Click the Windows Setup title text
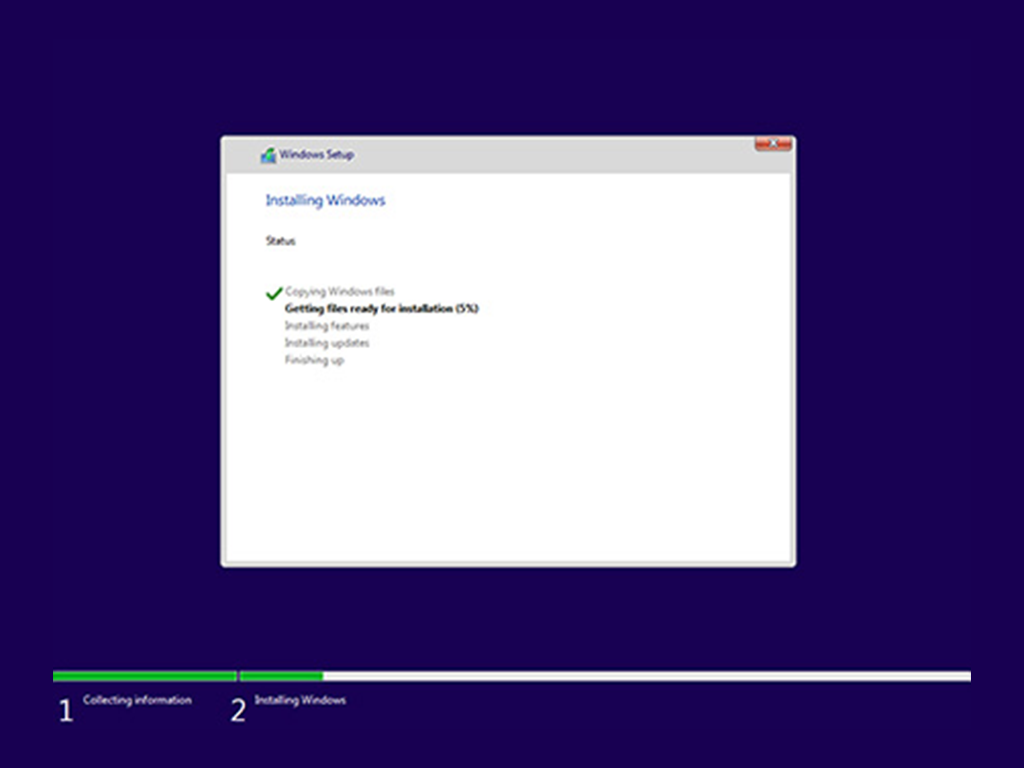 [316, 155]
